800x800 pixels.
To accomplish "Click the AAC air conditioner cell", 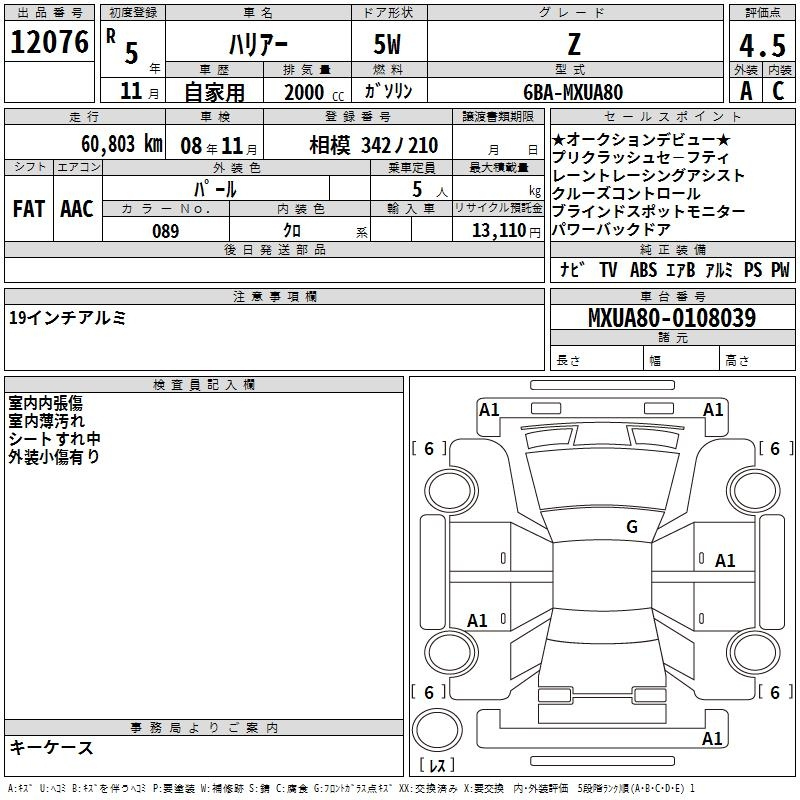I will 77,208.
